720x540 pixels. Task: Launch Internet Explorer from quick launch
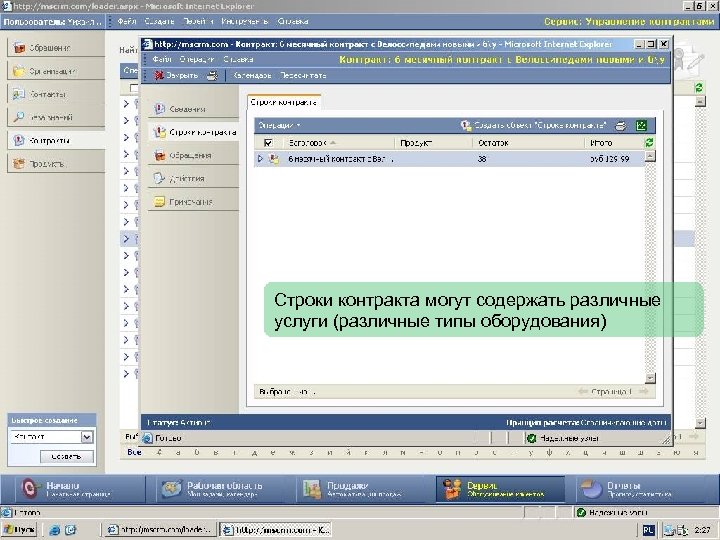tap(55, 530)
